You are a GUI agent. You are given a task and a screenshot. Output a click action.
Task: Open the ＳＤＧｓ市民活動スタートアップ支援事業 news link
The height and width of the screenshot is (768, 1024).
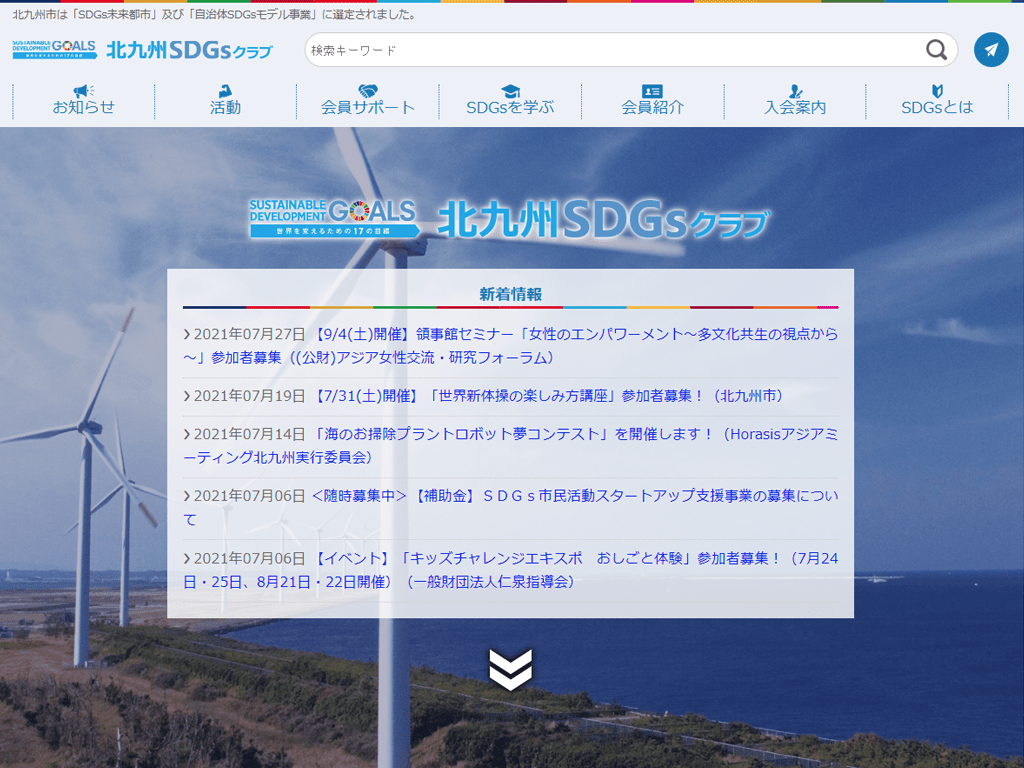coord(511,507)
